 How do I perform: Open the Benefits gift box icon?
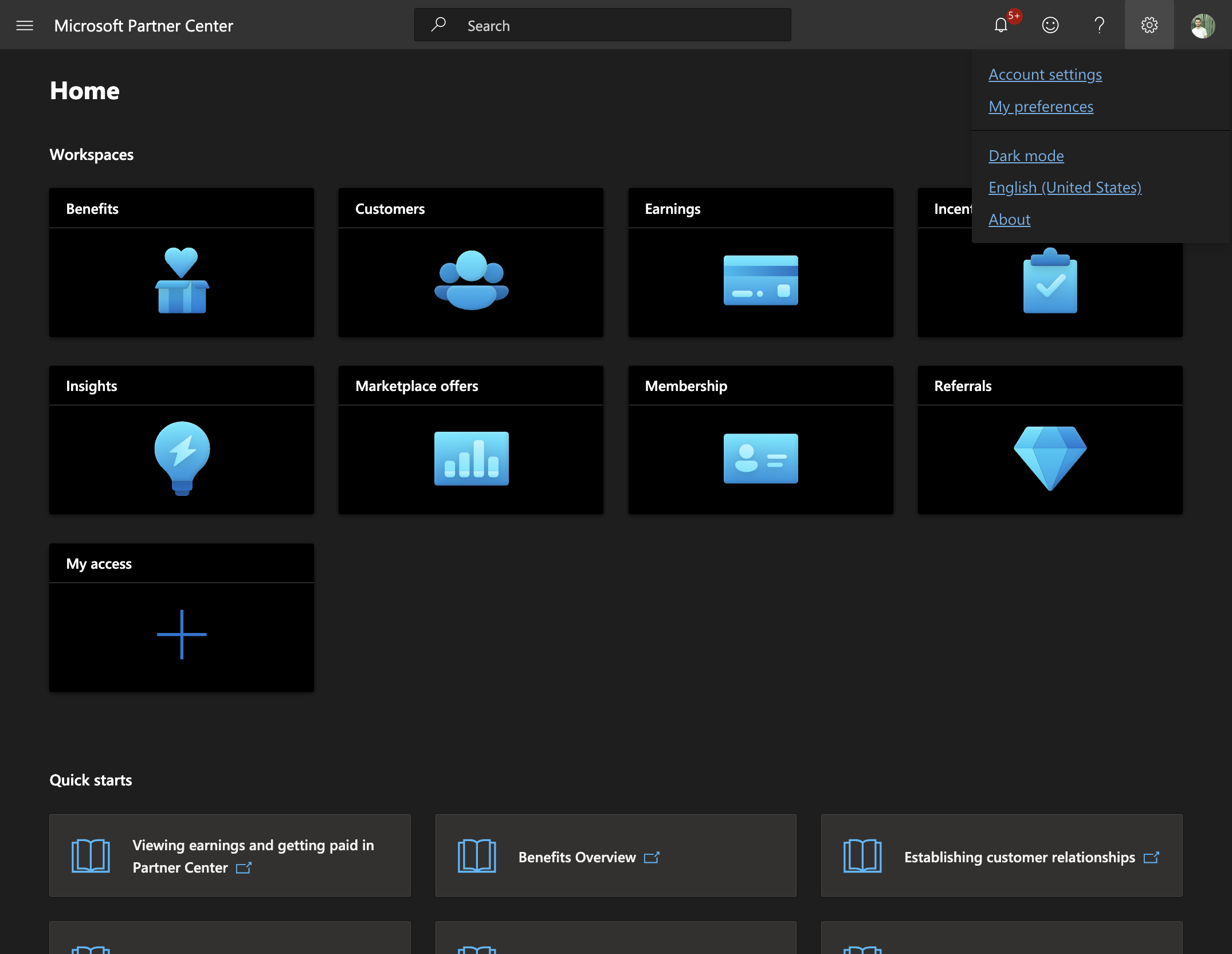pyautogui.click(x=182, y=280)
